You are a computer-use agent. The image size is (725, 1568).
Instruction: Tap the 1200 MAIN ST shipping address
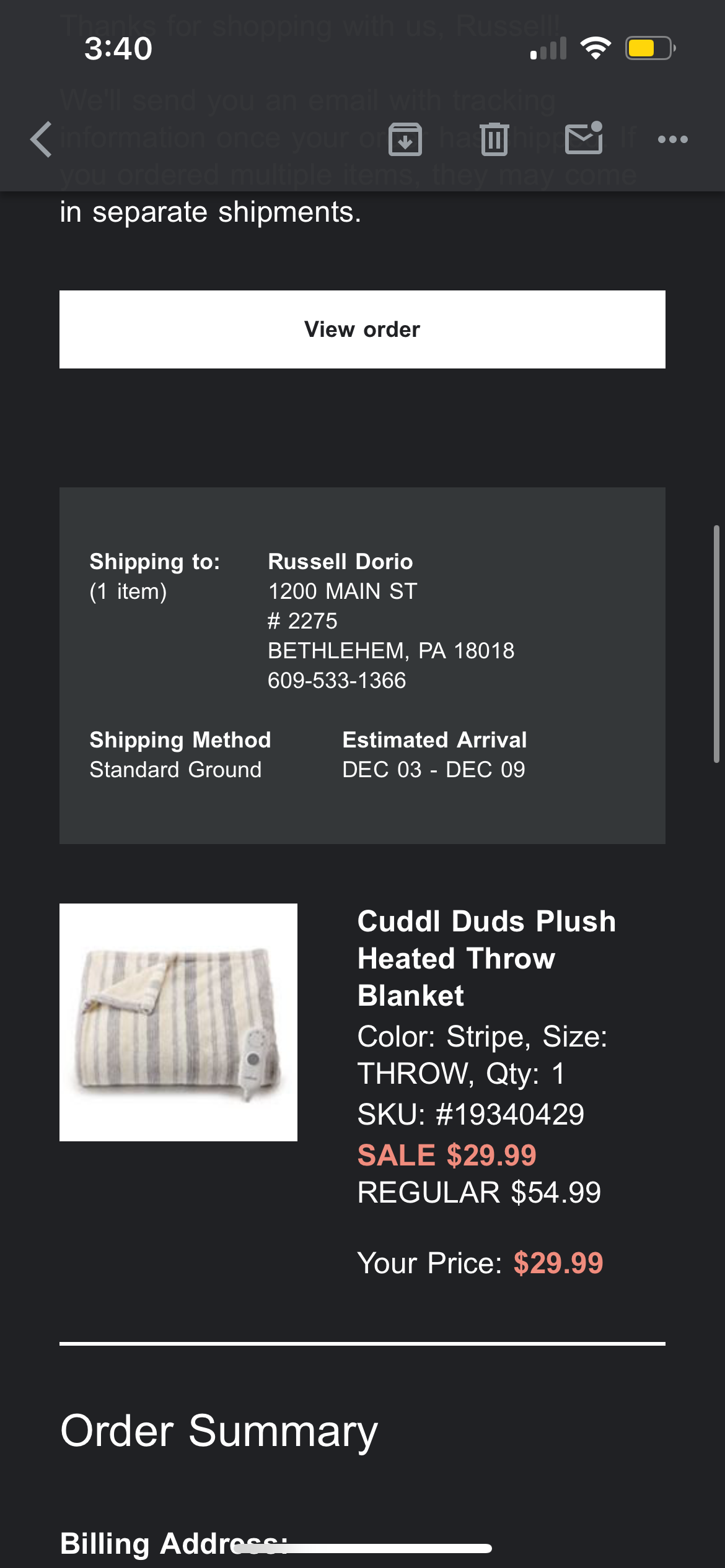tap(343, 591)
